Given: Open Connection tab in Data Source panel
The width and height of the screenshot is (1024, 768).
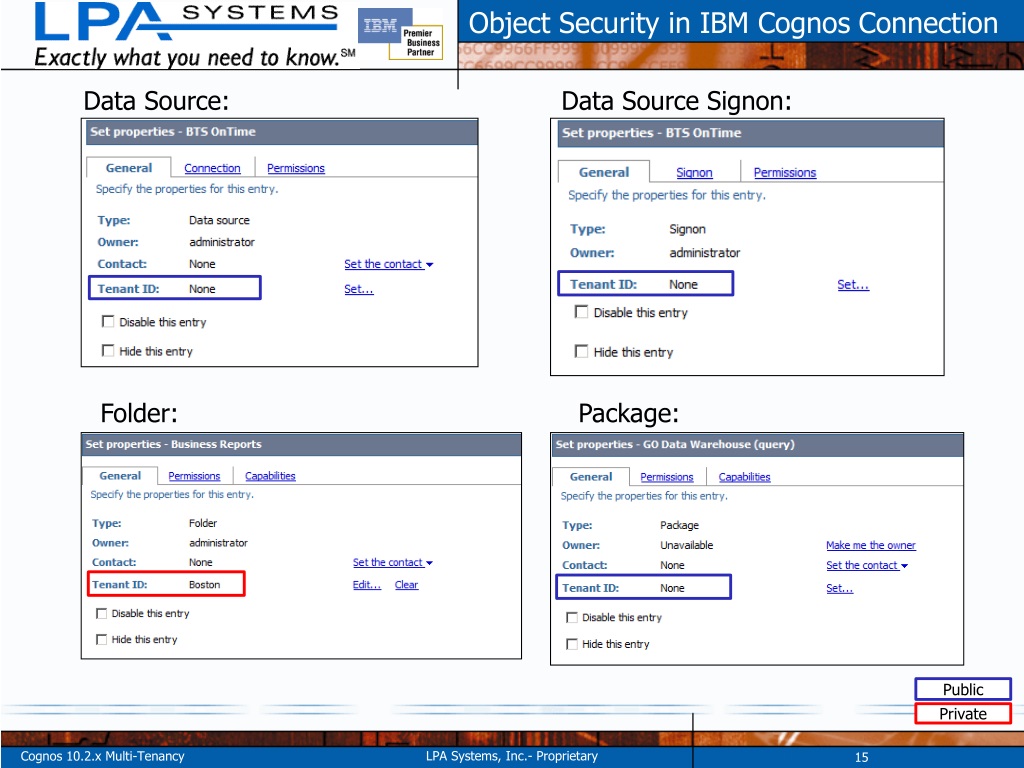Looking at the screenshot, I should point(212,168).
